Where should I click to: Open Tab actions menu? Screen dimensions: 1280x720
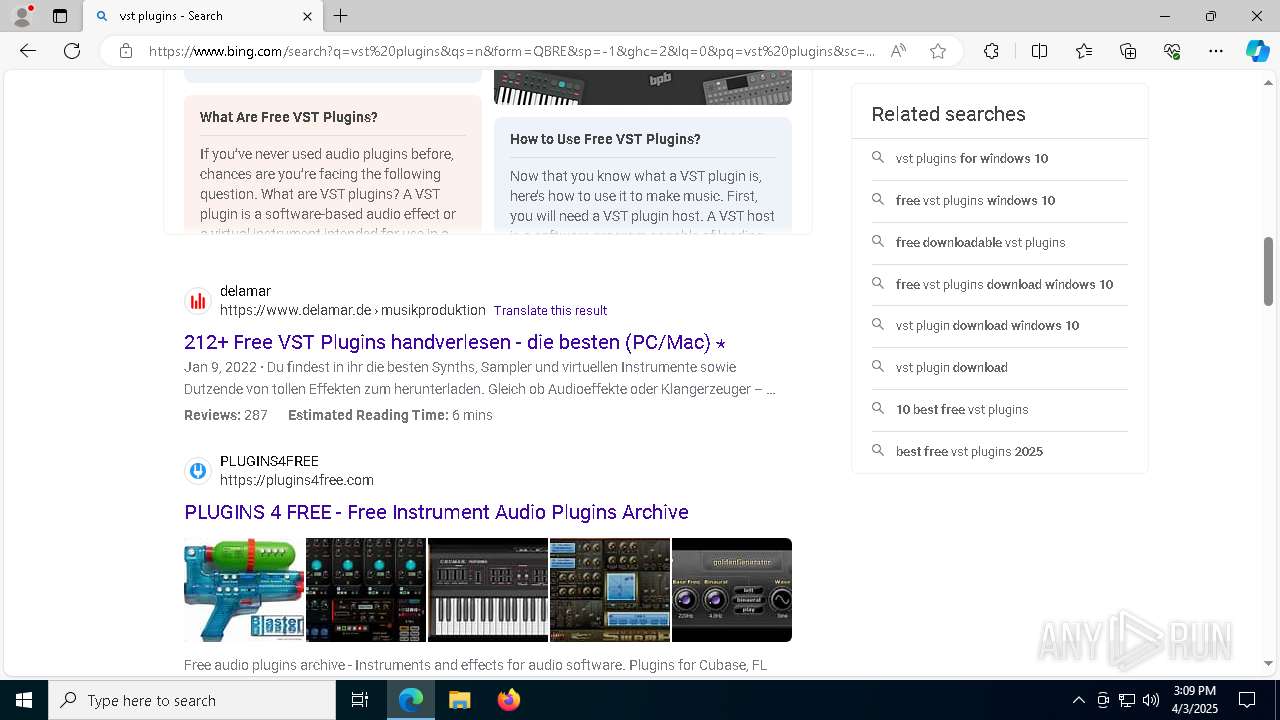(x=60, y=16)
